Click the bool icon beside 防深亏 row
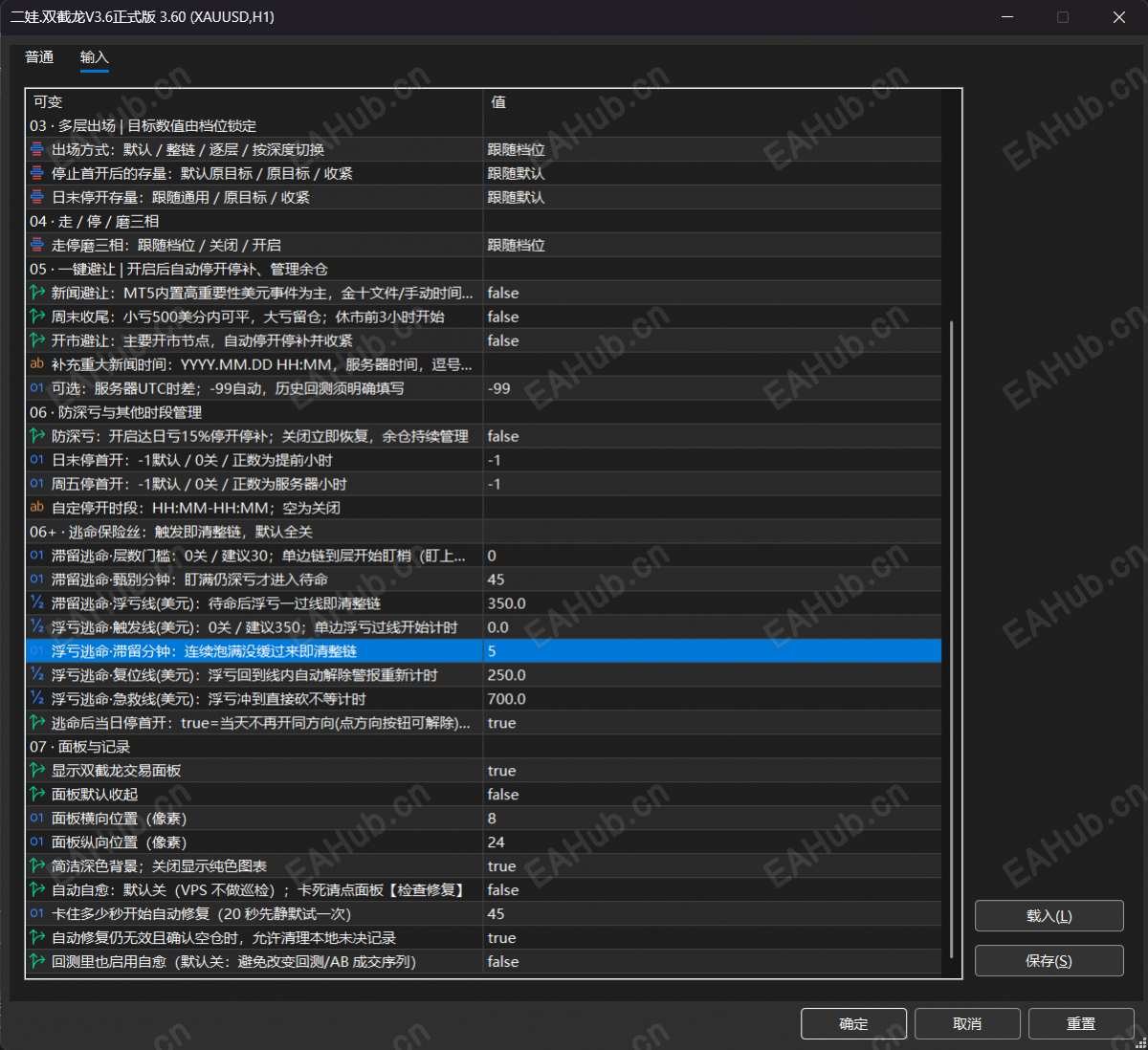Viewport: 1148px width, 1050px height. [x=37, y=436]
